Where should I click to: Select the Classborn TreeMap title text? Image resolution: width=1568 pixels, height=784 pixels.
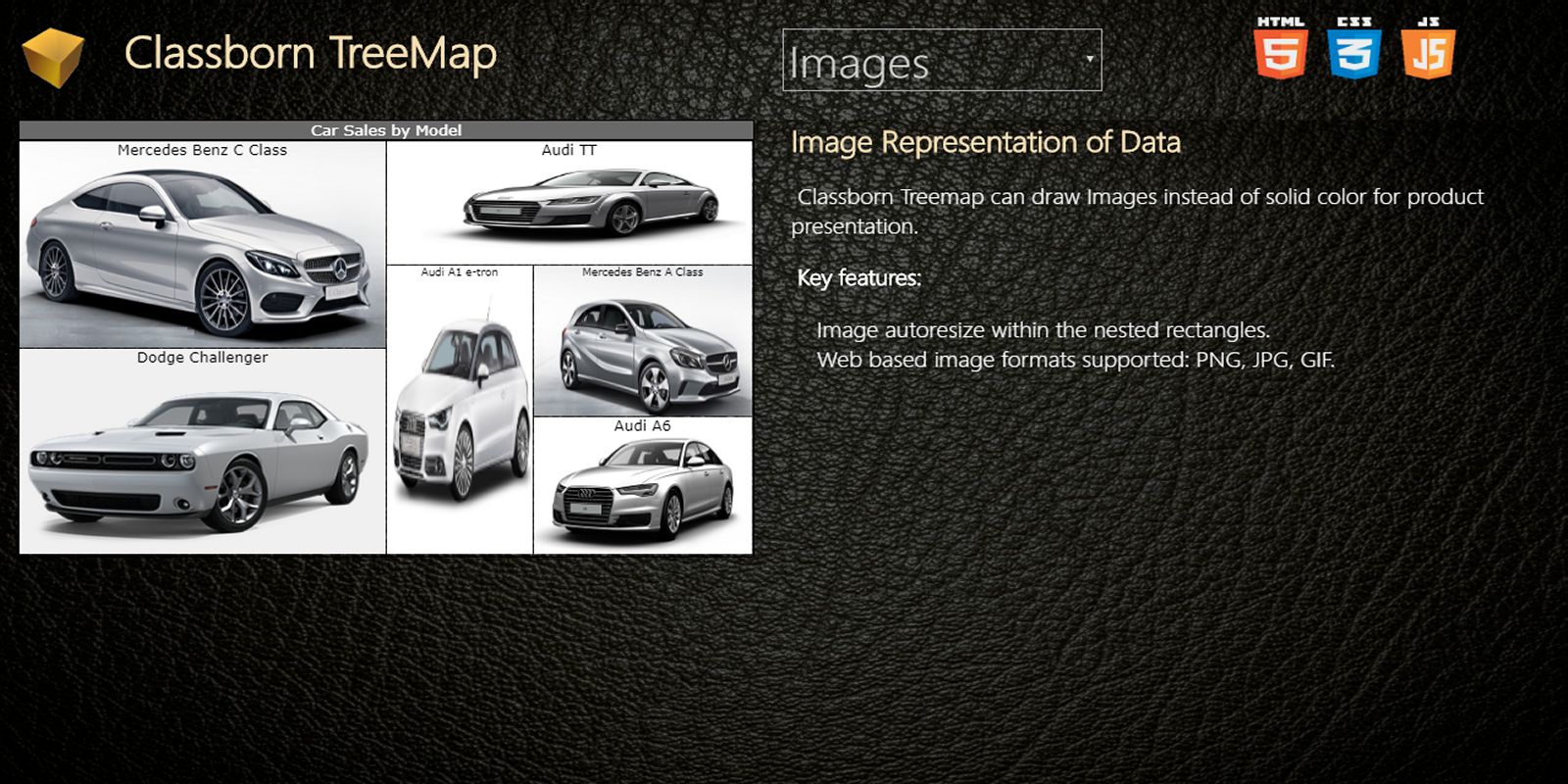pyautogui.click(x=311, y=53)
